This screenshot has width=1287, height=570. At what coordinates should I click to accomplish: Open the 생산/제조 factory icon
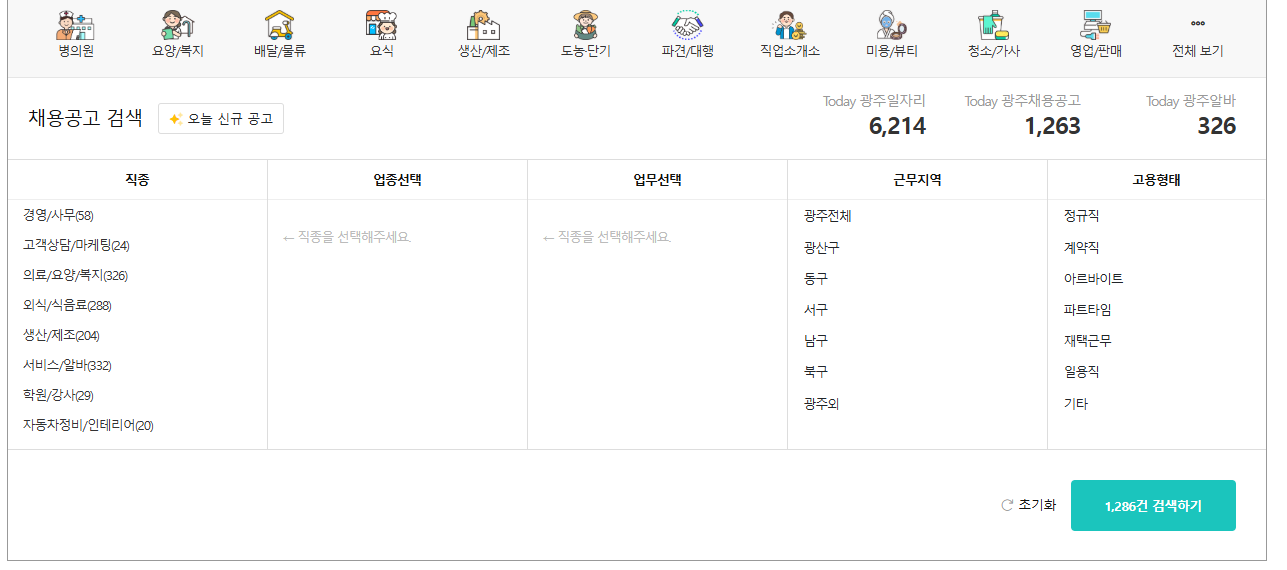tap(484, 25)
